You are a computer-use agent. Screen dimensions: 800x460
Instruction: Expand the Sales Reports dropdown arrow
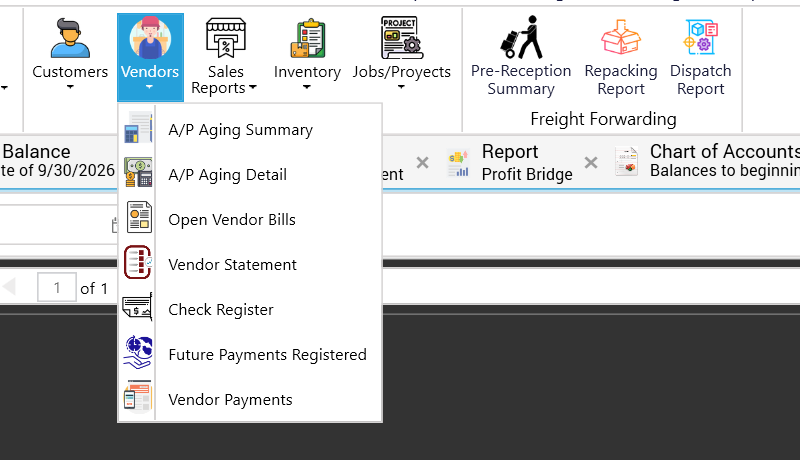click(253, 88)
